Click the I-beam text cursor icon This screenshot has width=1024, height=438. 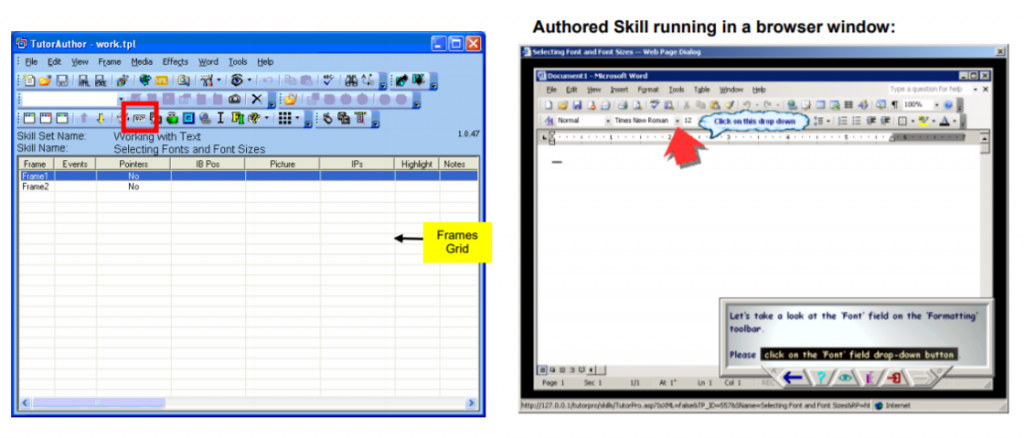tap(220, 119)
